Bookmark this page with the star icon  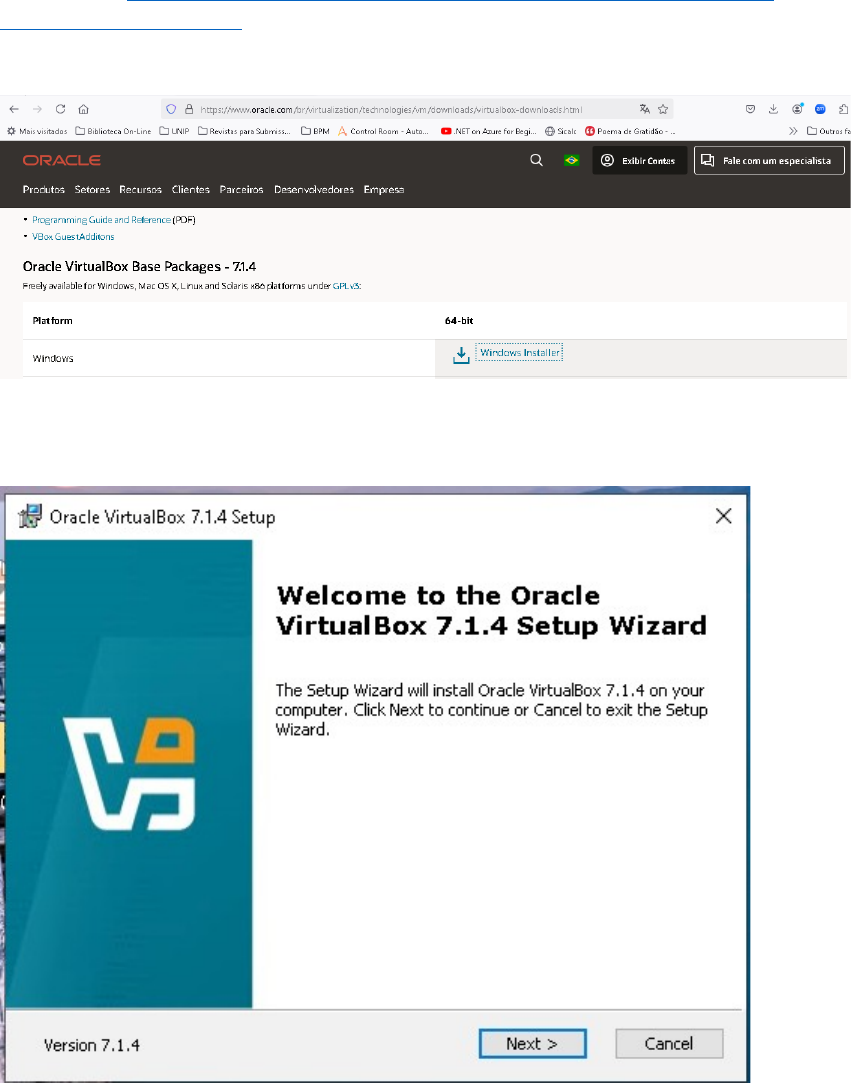pyautogui.click(x=665, y=109)
